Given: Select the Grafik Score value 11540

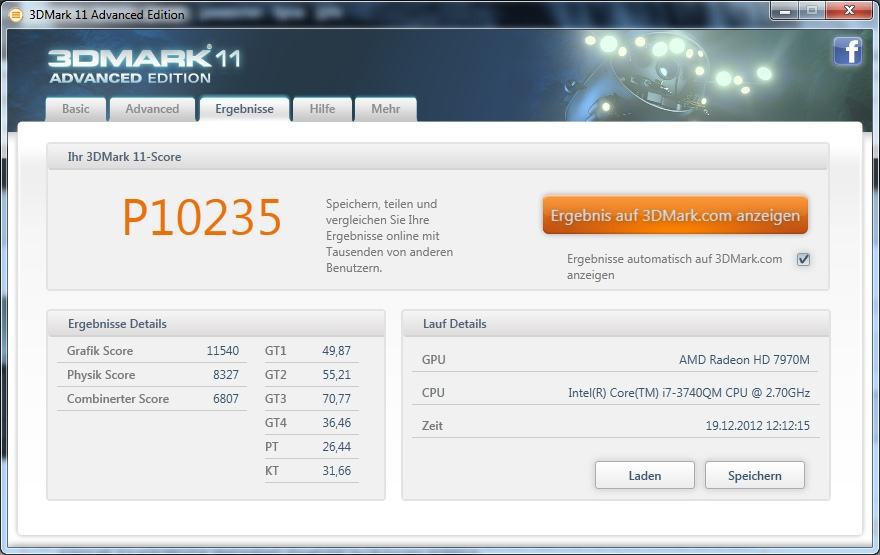Looking at the screenshot, I should [223, 351].
